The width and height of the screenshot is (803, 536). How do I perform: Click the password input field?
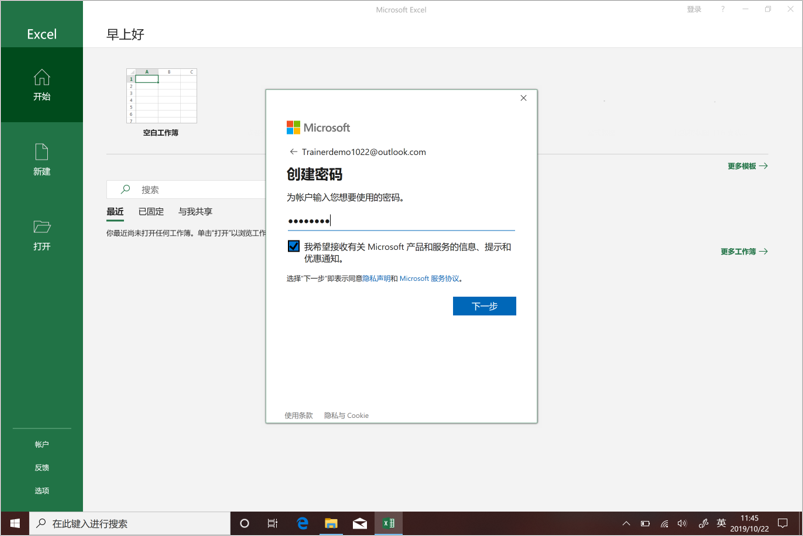coord(400,221)
